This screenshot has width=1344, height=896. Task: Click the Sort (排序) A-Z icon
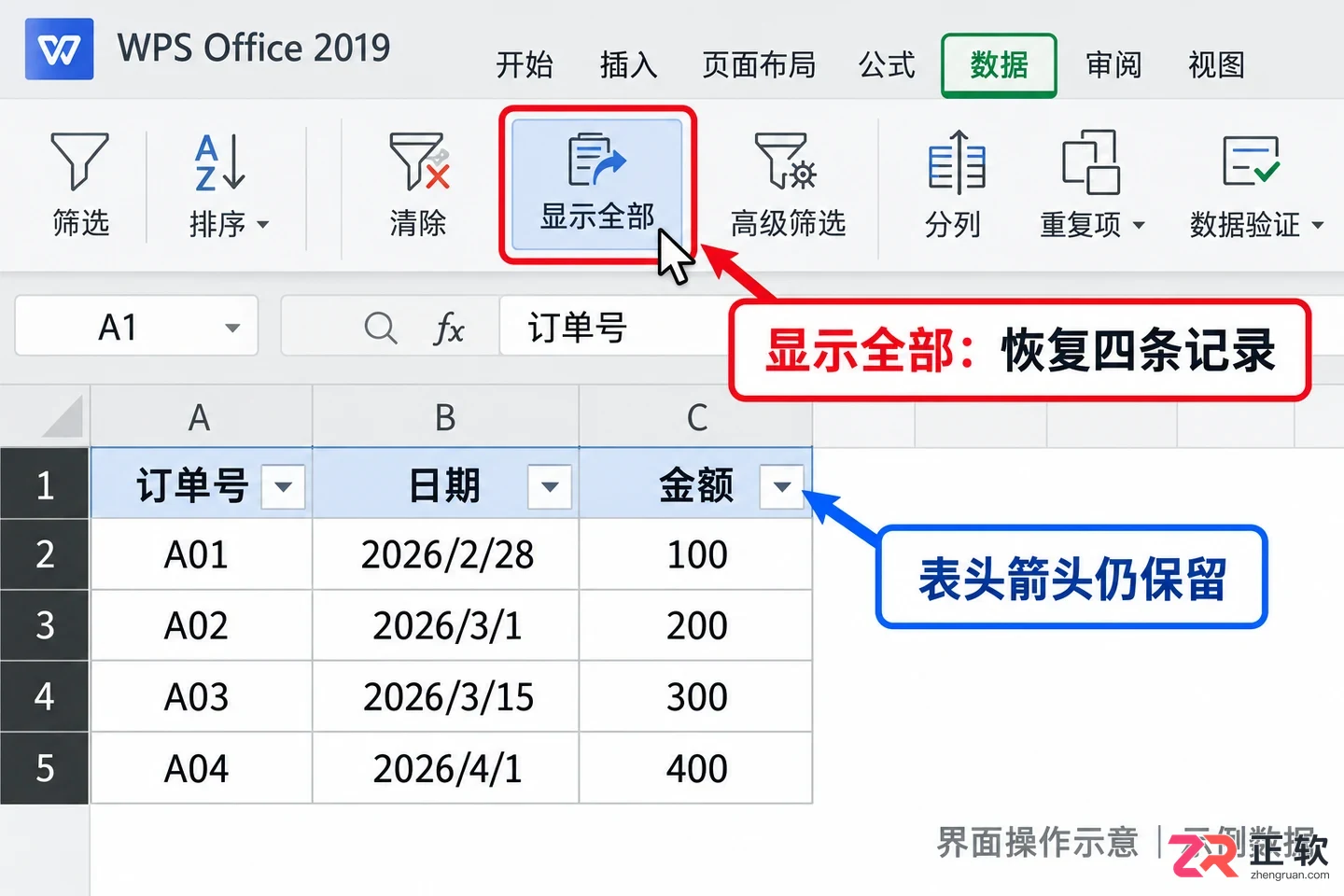(219, 161)
